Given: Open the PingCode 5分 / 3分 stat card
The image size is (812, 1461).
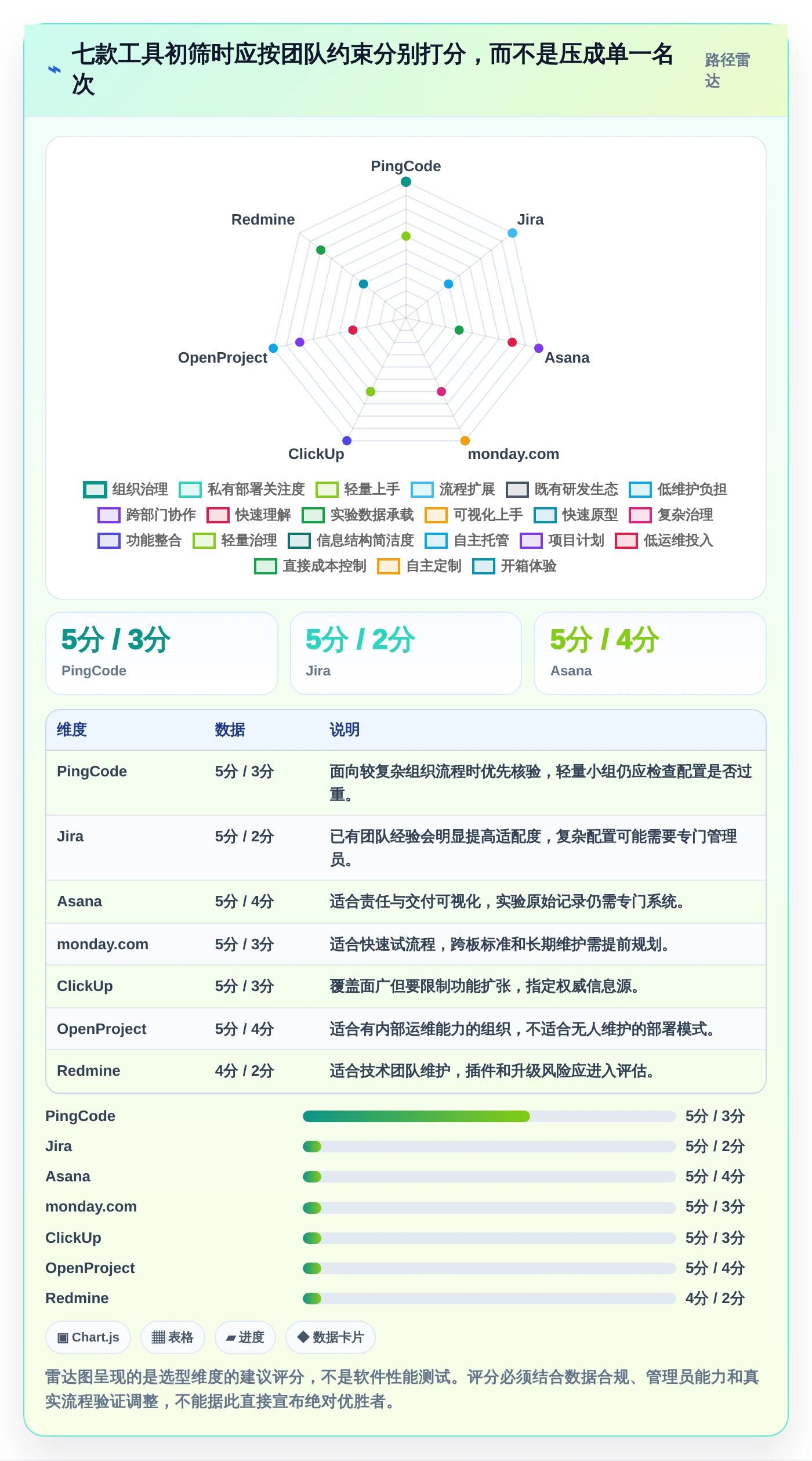Looking at the screenshot, I should (162, 653).
